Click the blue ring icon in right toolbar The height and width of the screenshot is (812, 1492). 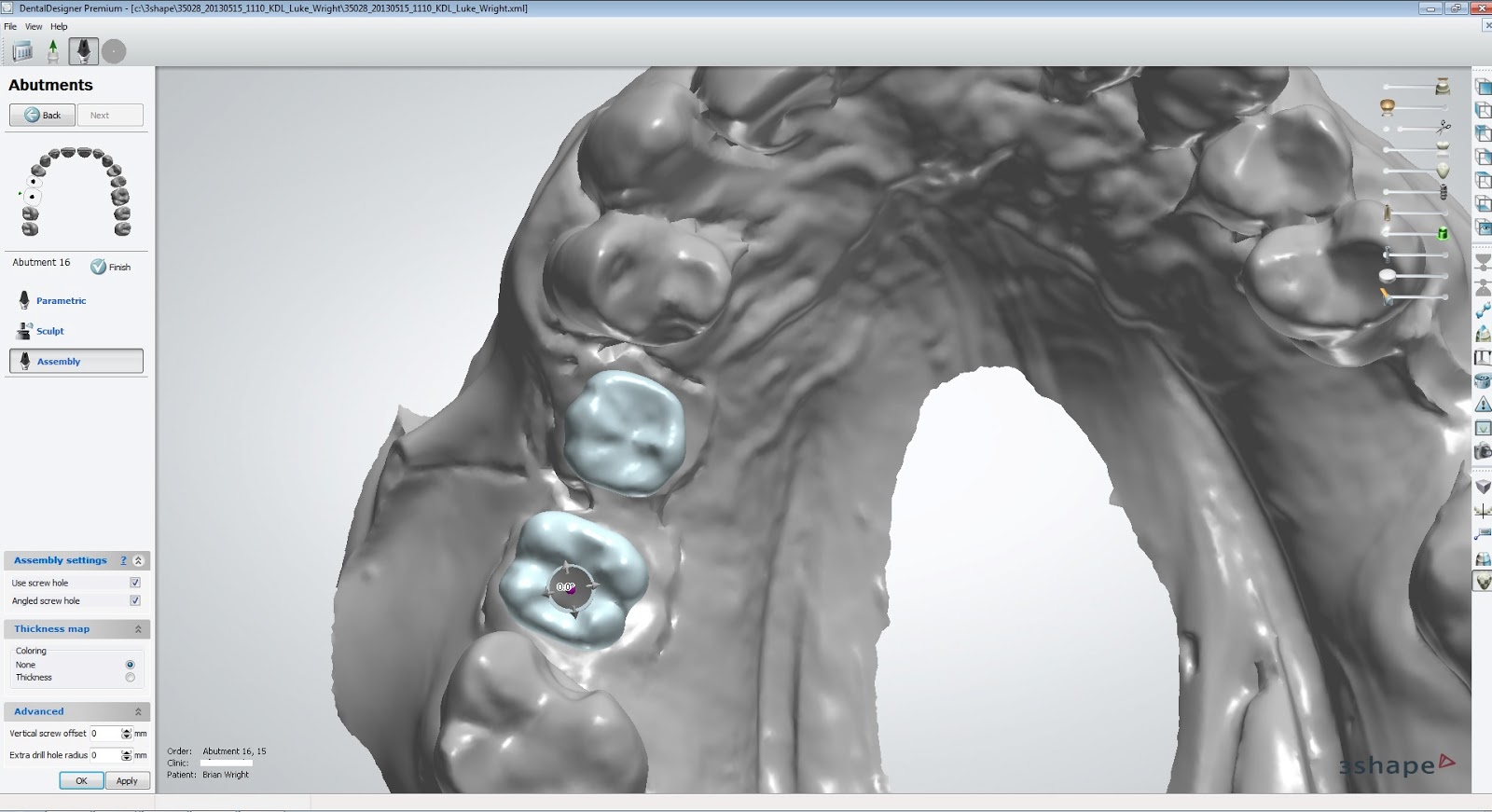[1483, 380]
